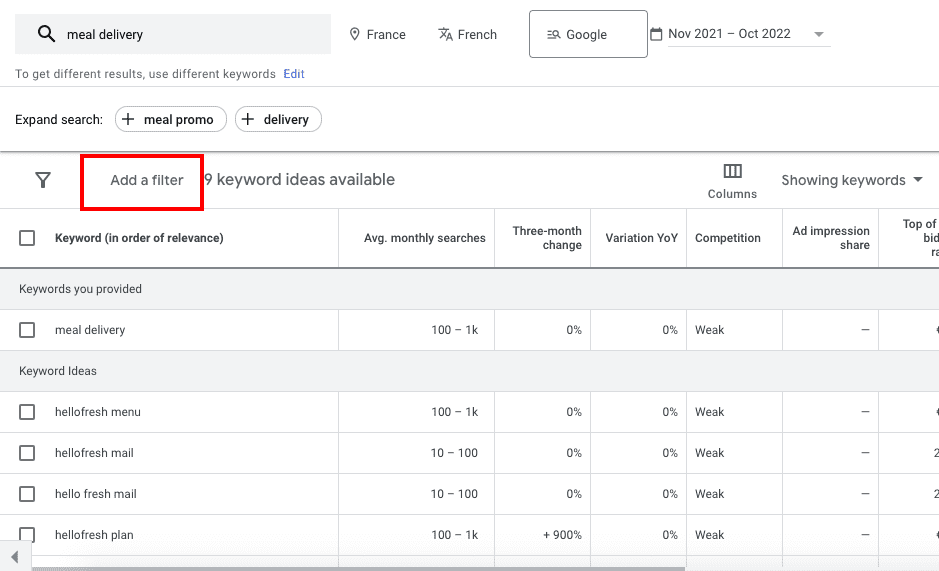Sort by Ad impression share column

tap(831, 238)
